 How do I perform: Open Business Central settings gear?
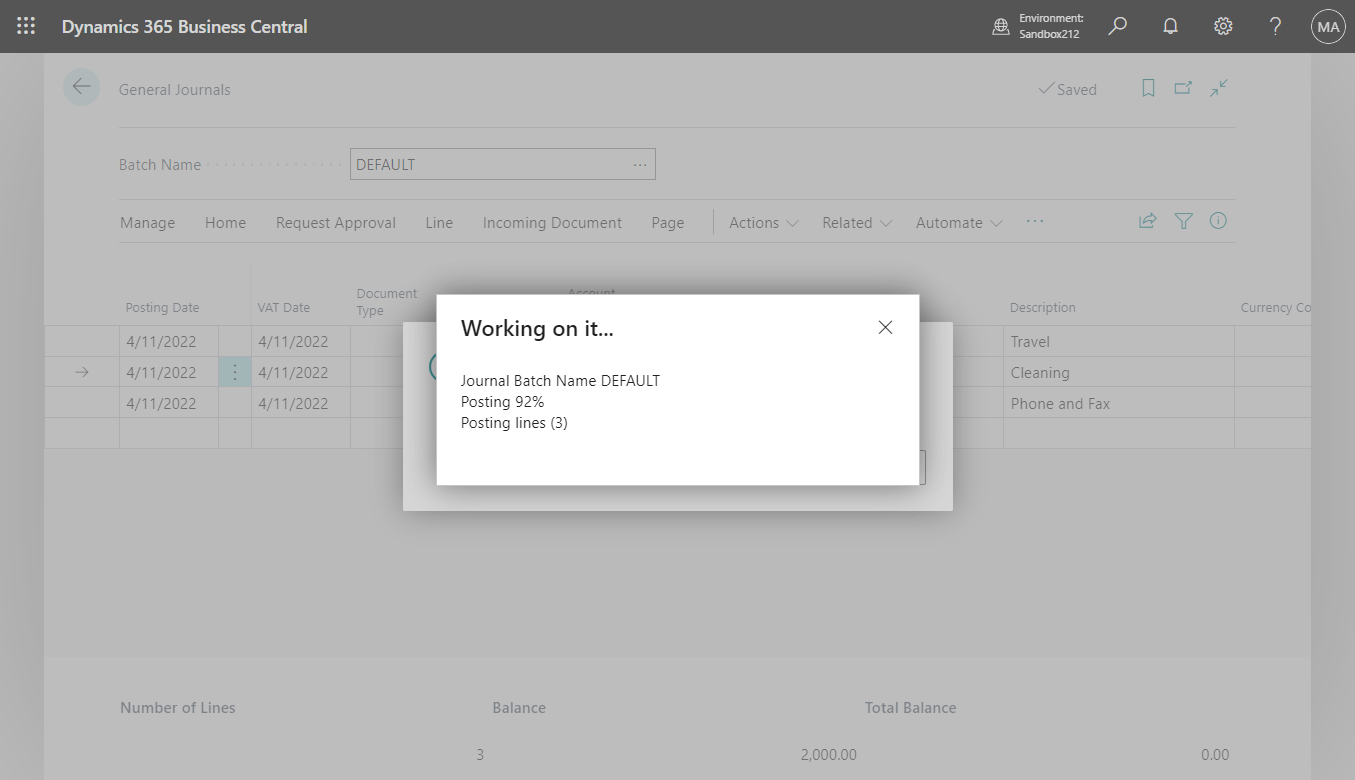pos(1223,26)
